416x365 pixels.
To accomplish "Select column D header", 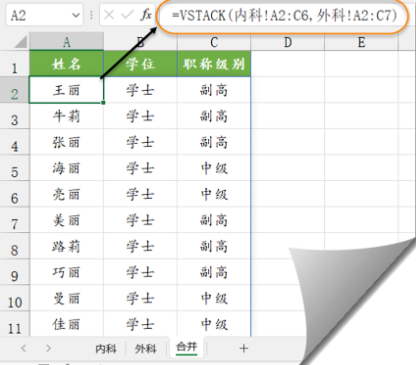I will pos(288,42).
